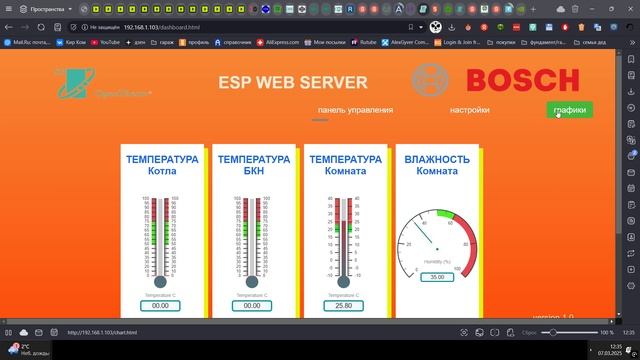Go forward with the forward arrow
Viewport: 640px width, 360px height.
pos(25,27)
